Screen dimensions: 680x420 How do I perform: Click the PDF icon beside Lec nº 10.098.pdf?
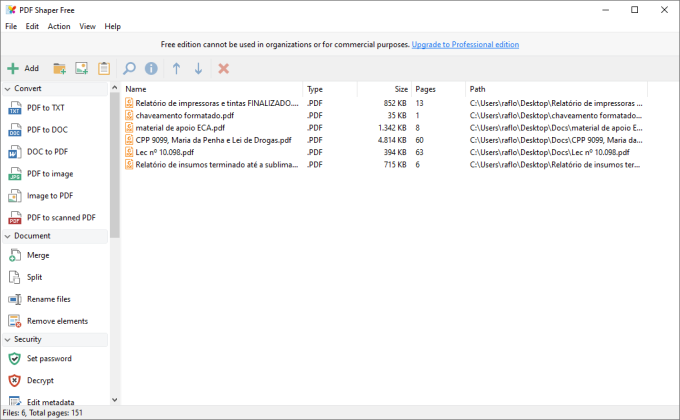(x=129, y=152)
